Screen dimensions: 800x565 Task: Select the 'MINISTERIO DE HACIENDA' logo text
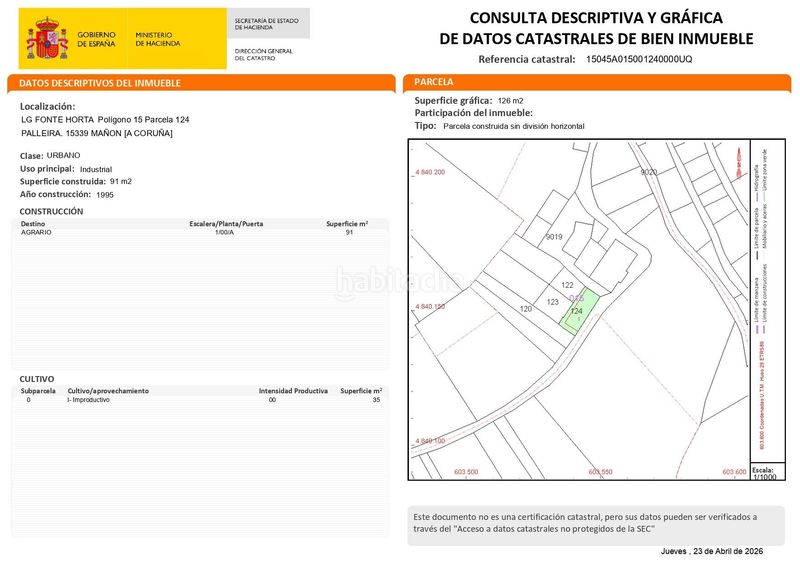pos(158,39)
